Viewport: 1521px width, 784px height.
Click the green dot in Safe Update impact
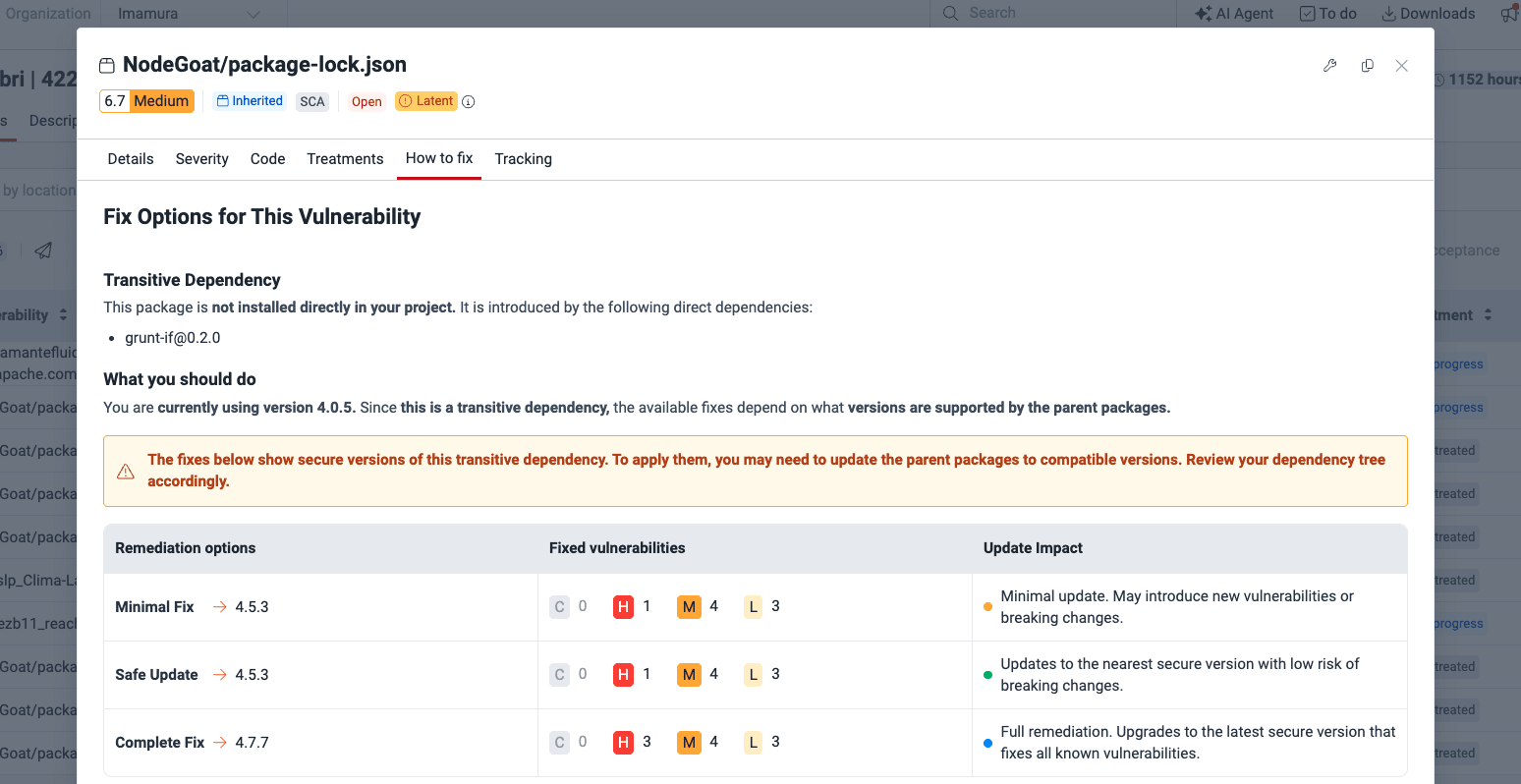[x=987, y=675]
